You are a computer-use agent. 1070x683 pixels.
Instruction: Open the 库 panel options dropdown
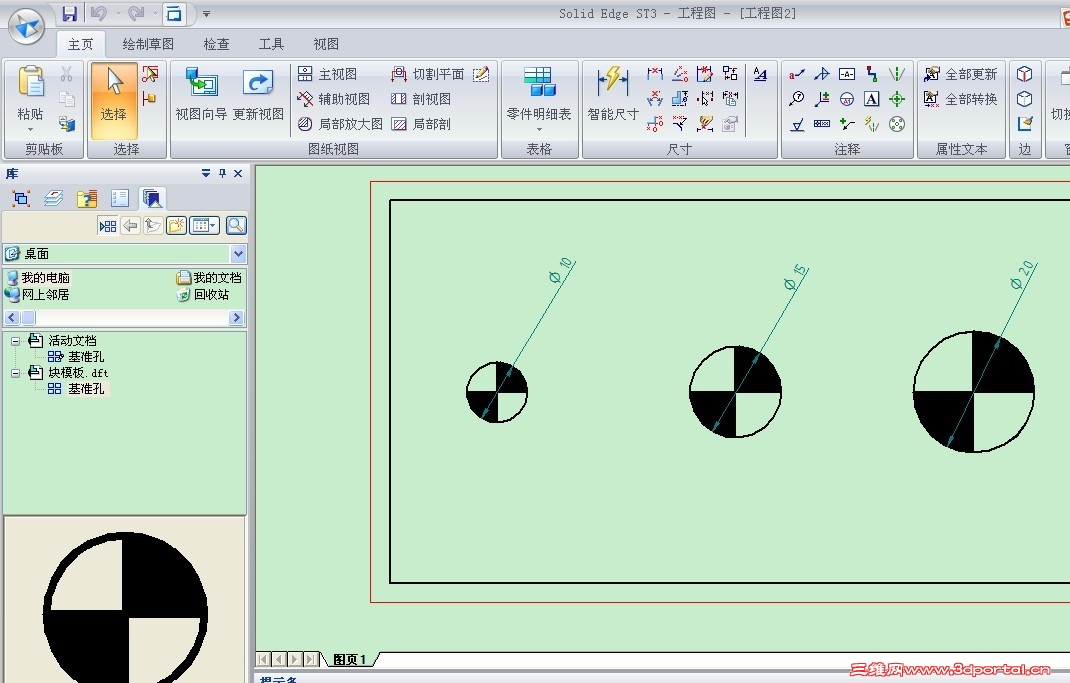[x=206, y=173]
